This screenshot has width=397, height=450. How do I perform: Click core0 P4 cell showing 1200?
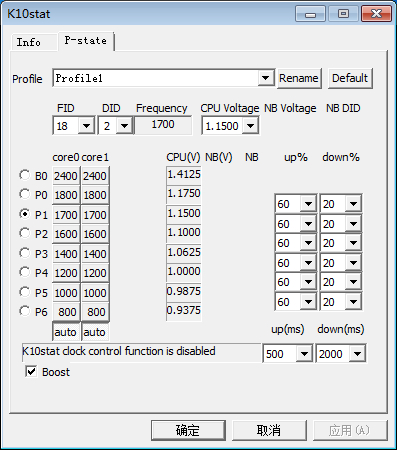tap(66, 273)
